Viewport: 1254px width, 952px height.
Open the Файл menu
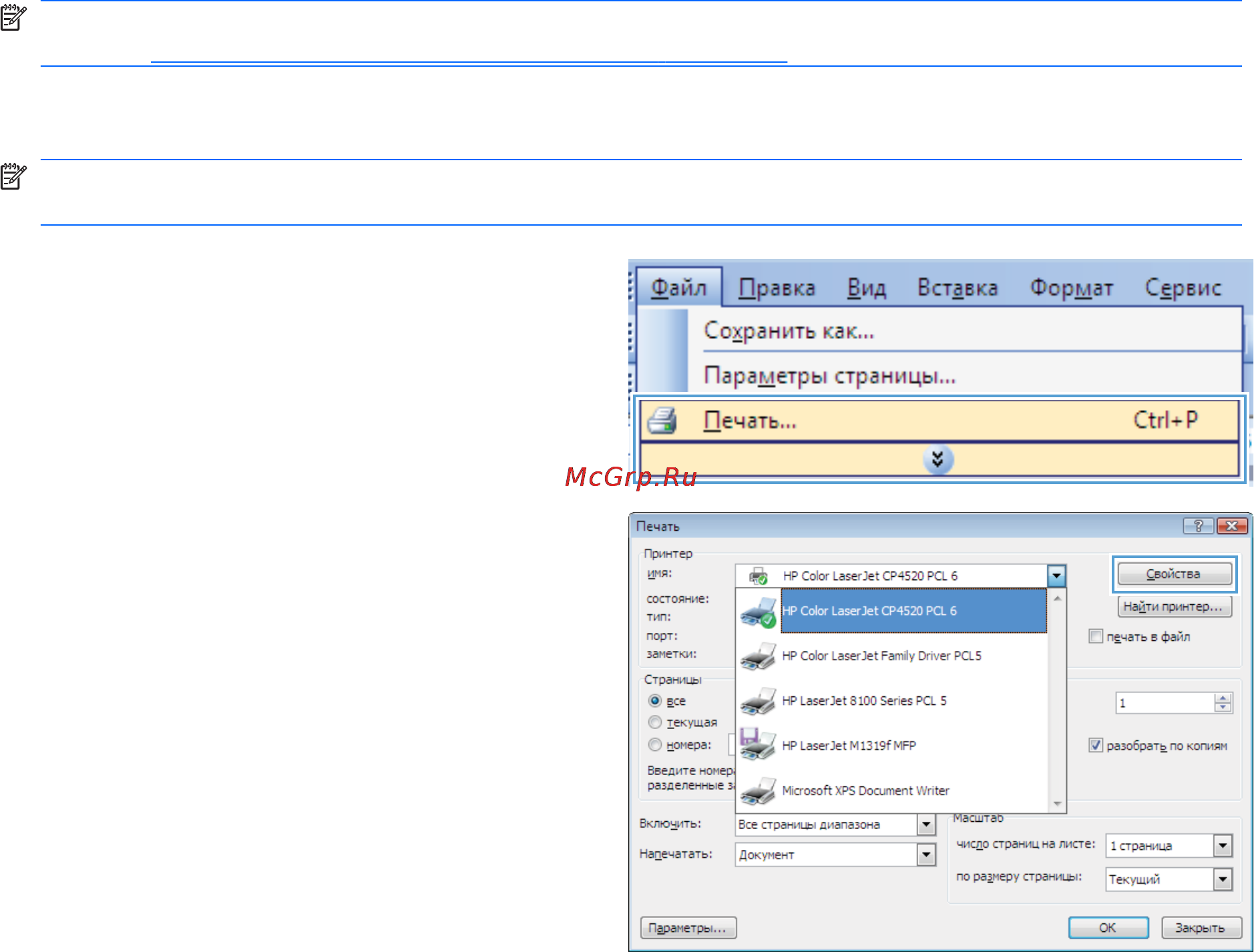[x=678, y=288]
